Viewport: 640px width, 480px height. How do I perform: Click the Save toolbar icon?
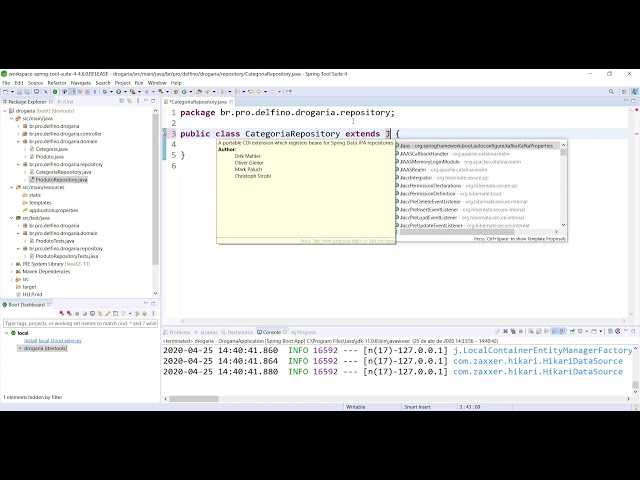[19, 92]
